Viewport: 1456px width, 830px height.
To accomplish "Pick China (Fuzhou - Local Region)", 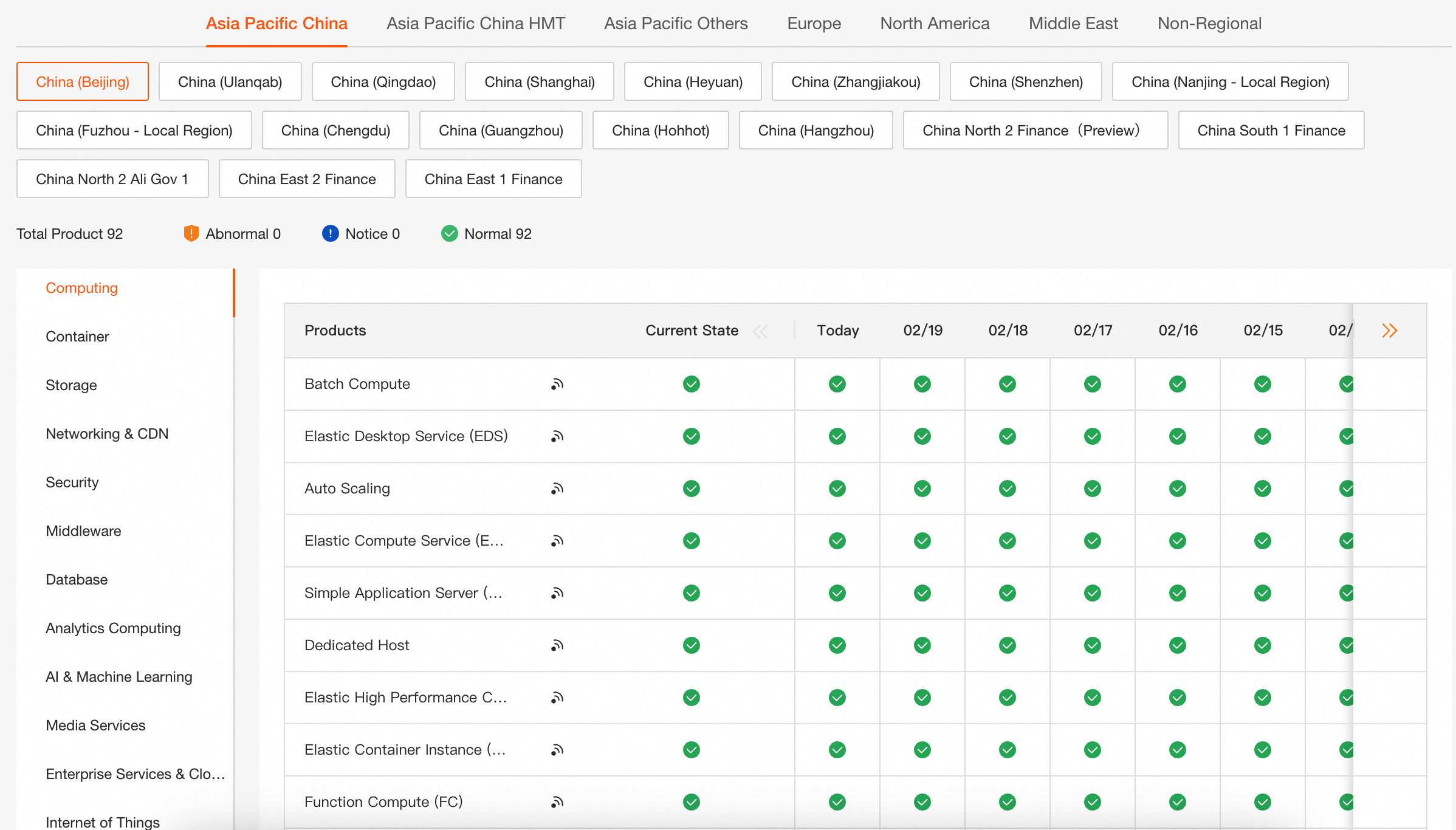I will coord(134,130).
